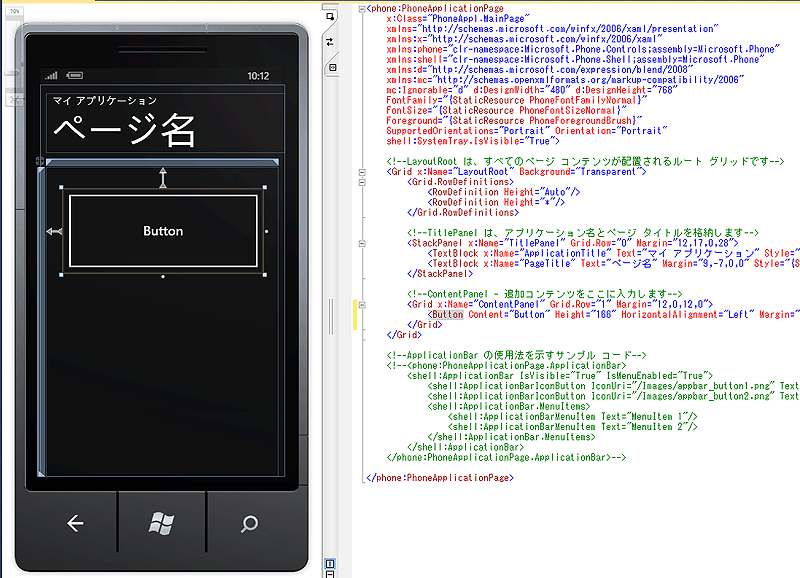Viewport: 800px width, 578px height.
Task: Click the top margin anchor arrow above Button
Action: point(163,178)
